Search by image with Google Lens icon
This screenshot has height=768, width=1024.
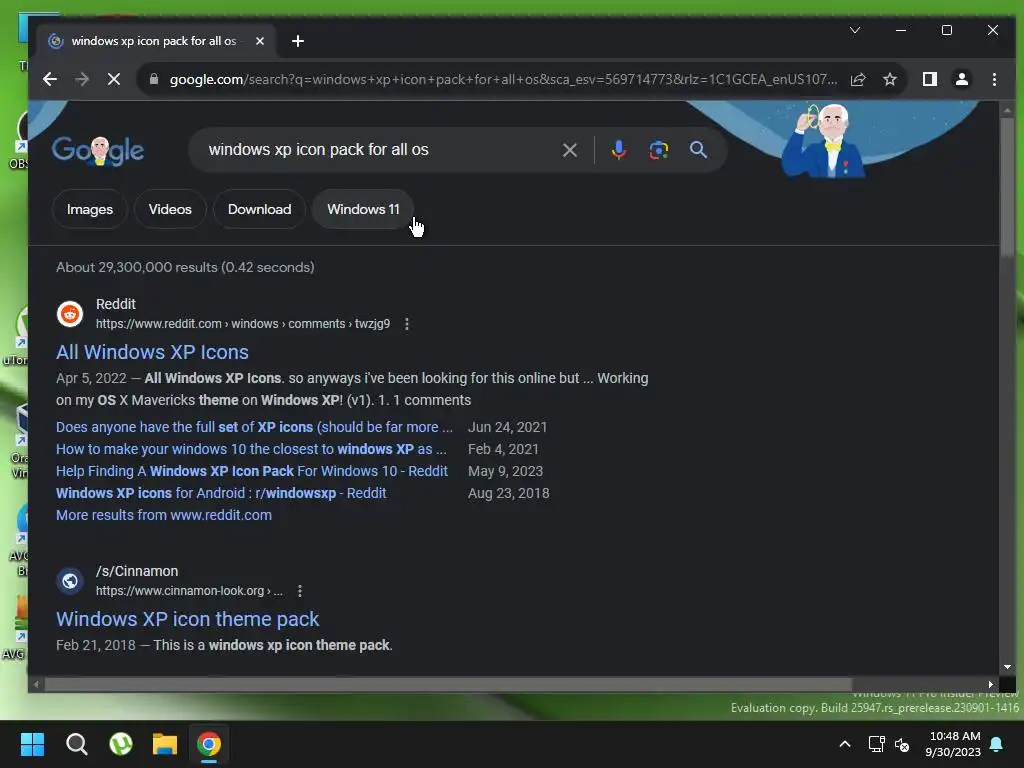tap(658, 150)
